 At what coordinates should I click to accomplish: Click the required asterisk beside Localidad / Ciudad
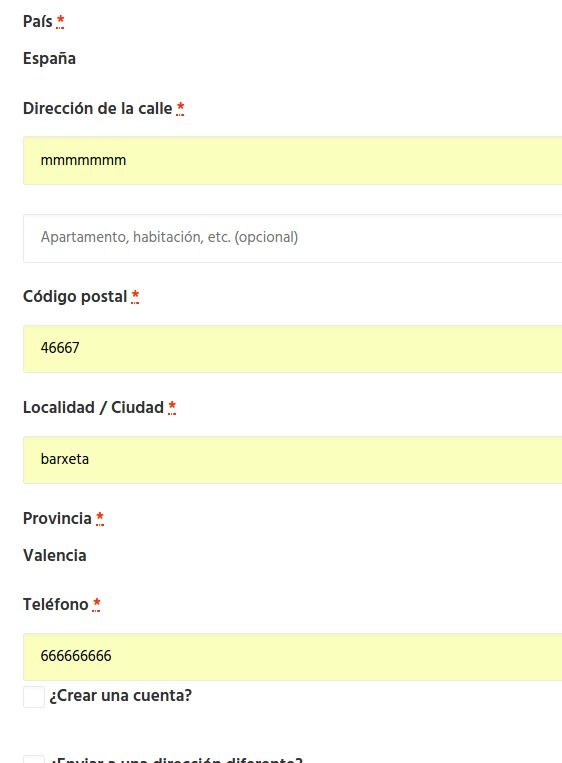(x=172, y=407)
